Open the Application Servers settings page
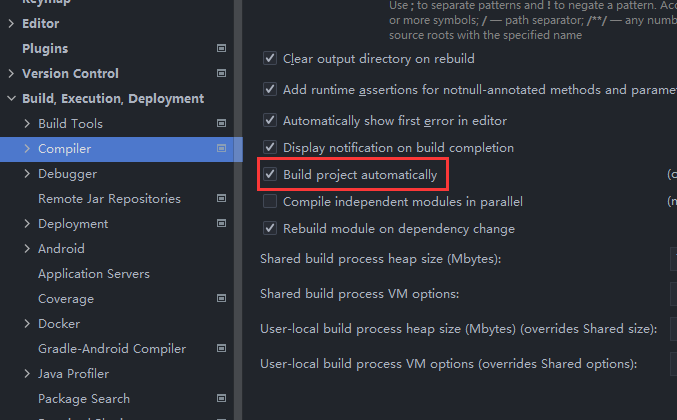 pos(93,274)
